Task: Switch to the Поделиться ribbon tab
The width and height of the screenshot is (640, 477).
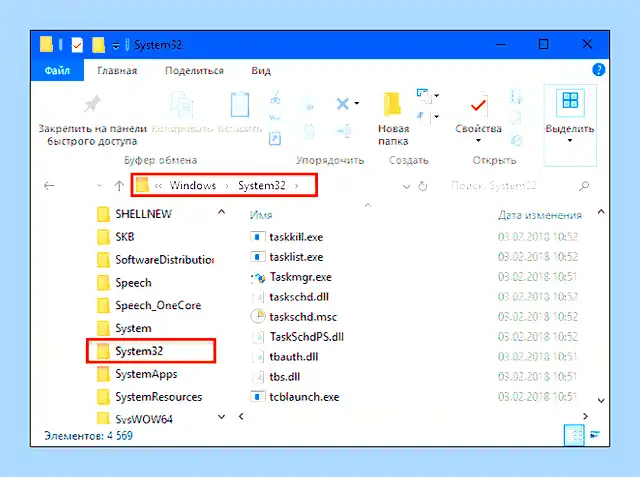Action: [194, 71]
